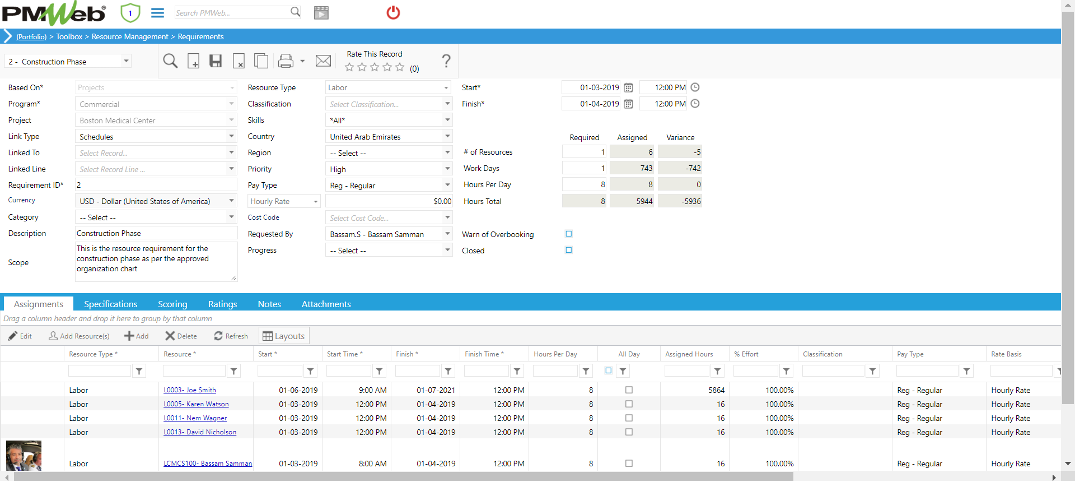This screenshot has width=1075, height=481.
Task: Toggle All Day for Joe Smith row
Action: point(629,389)
